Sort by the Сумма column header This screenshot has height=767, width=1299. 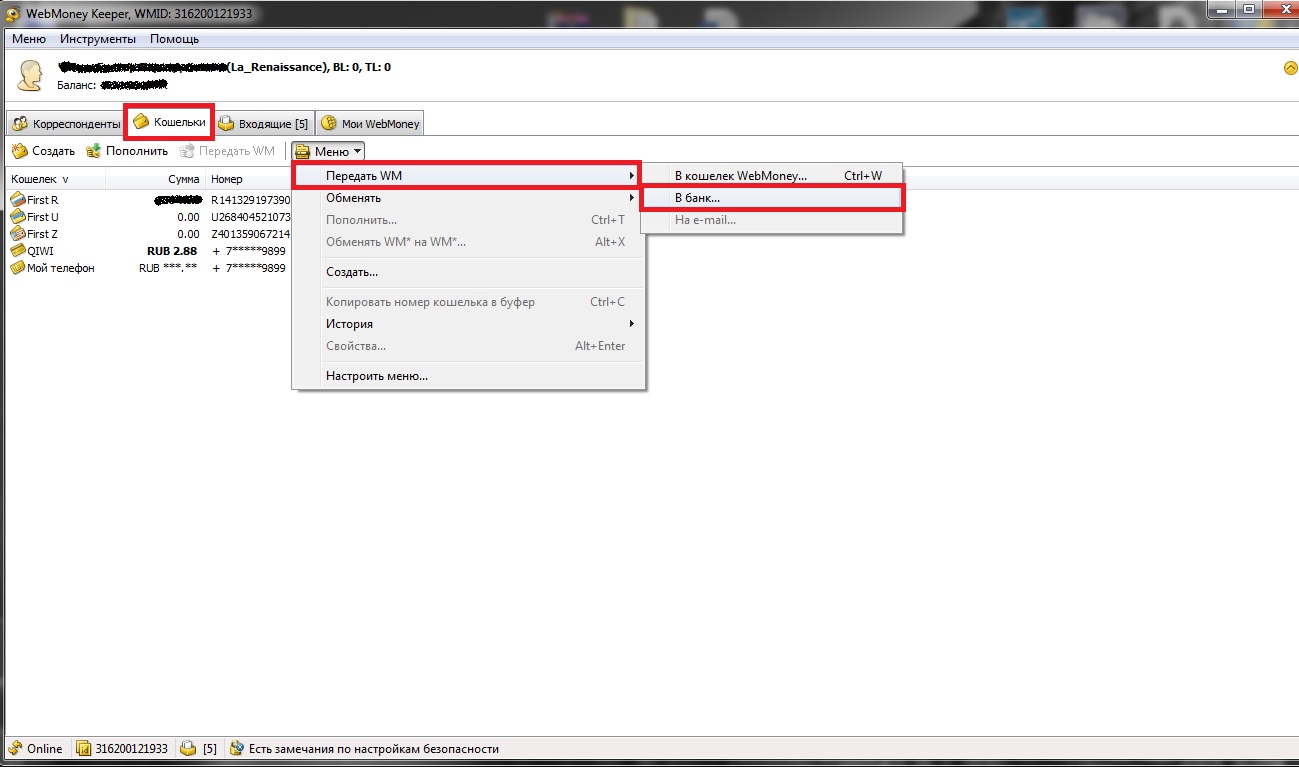click(155, 180)
